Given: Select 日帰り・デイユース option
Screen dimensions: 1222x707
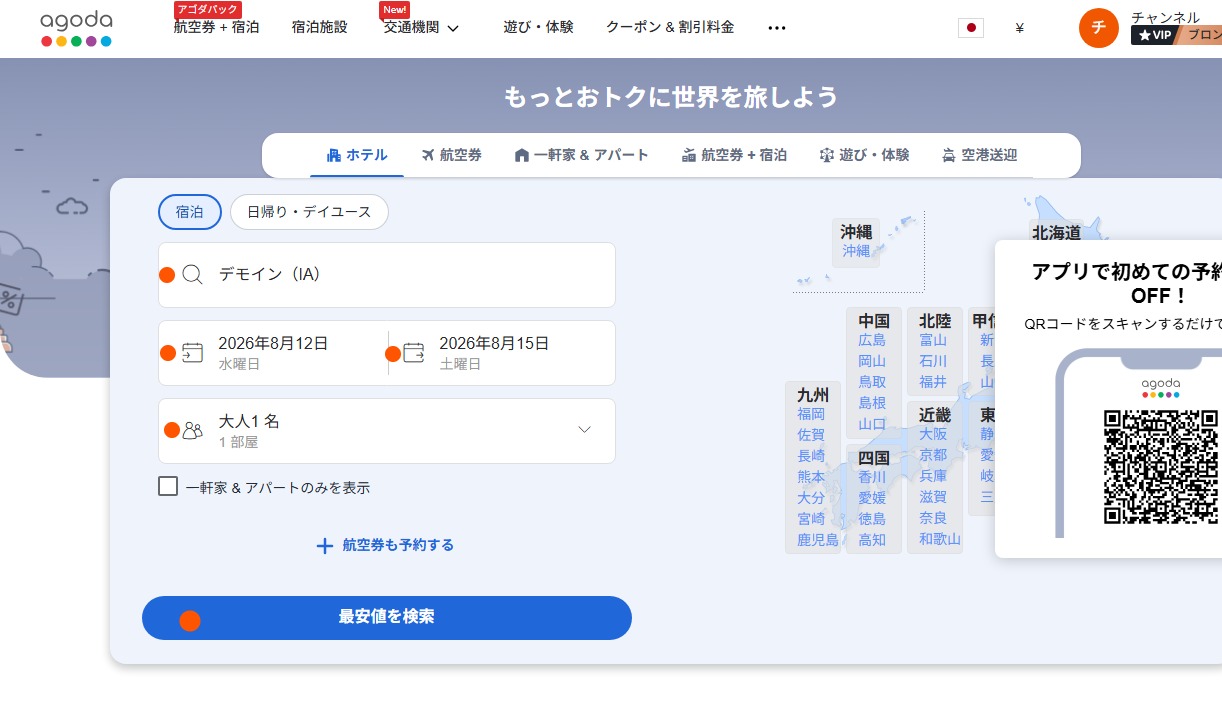Looking at the screenshot, I should pos(309,212).
